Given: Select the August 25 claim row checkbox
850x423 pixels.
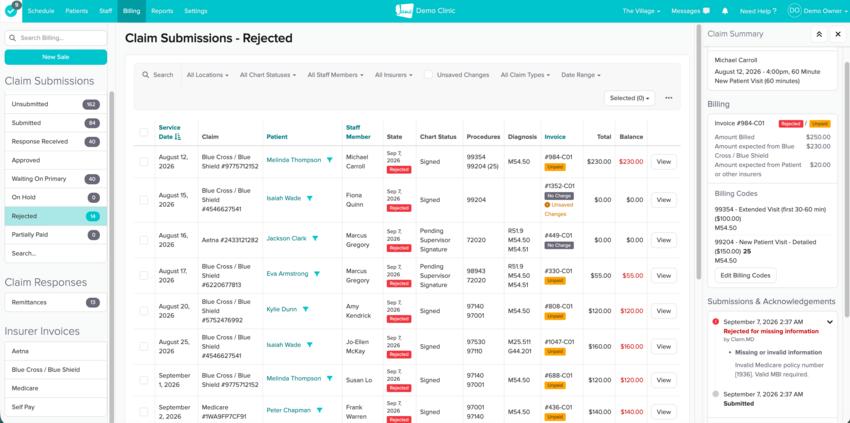Looking at the screenshot, I should [144, 347].
